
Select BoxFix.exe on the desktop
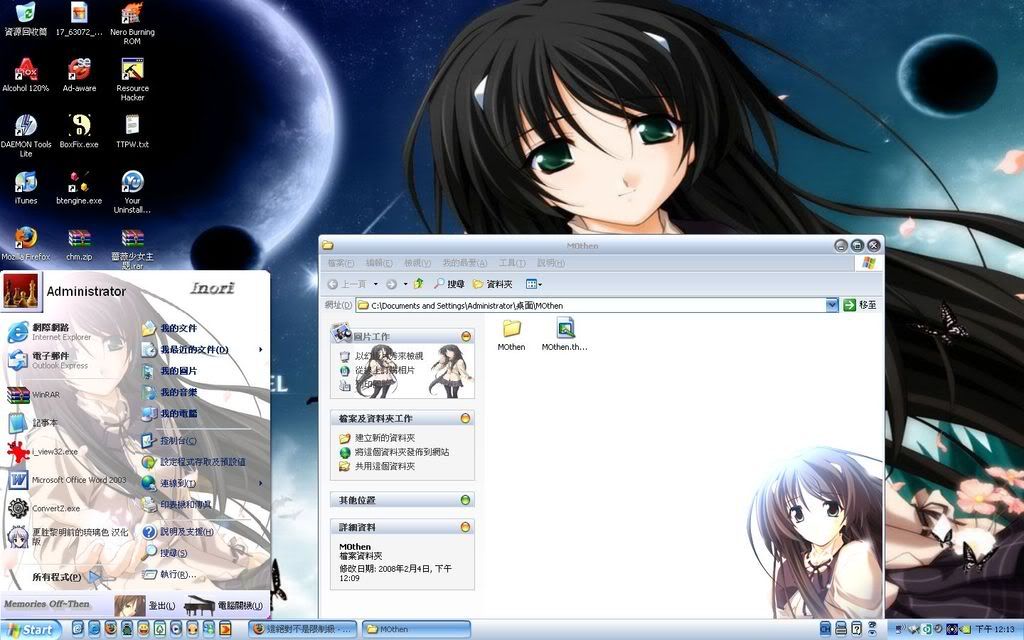click(x=79, y=131)
